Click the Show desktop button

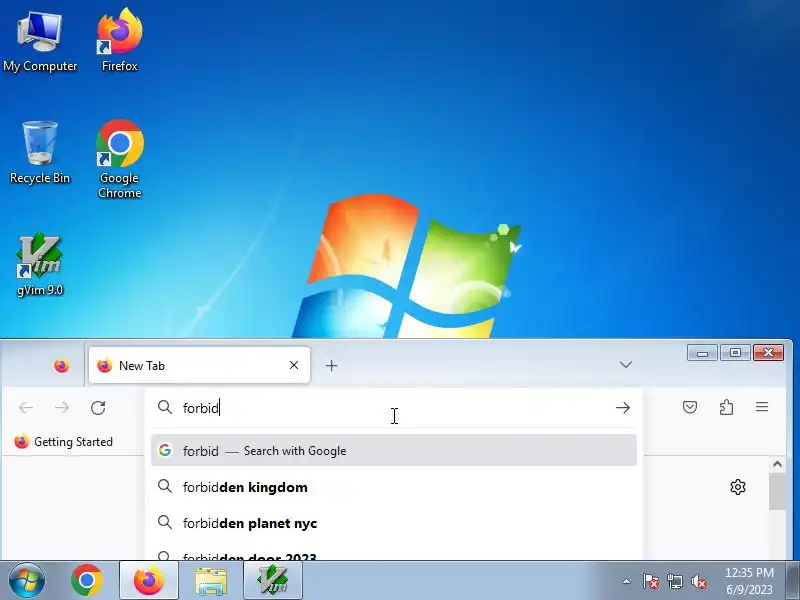pos(793,581)
